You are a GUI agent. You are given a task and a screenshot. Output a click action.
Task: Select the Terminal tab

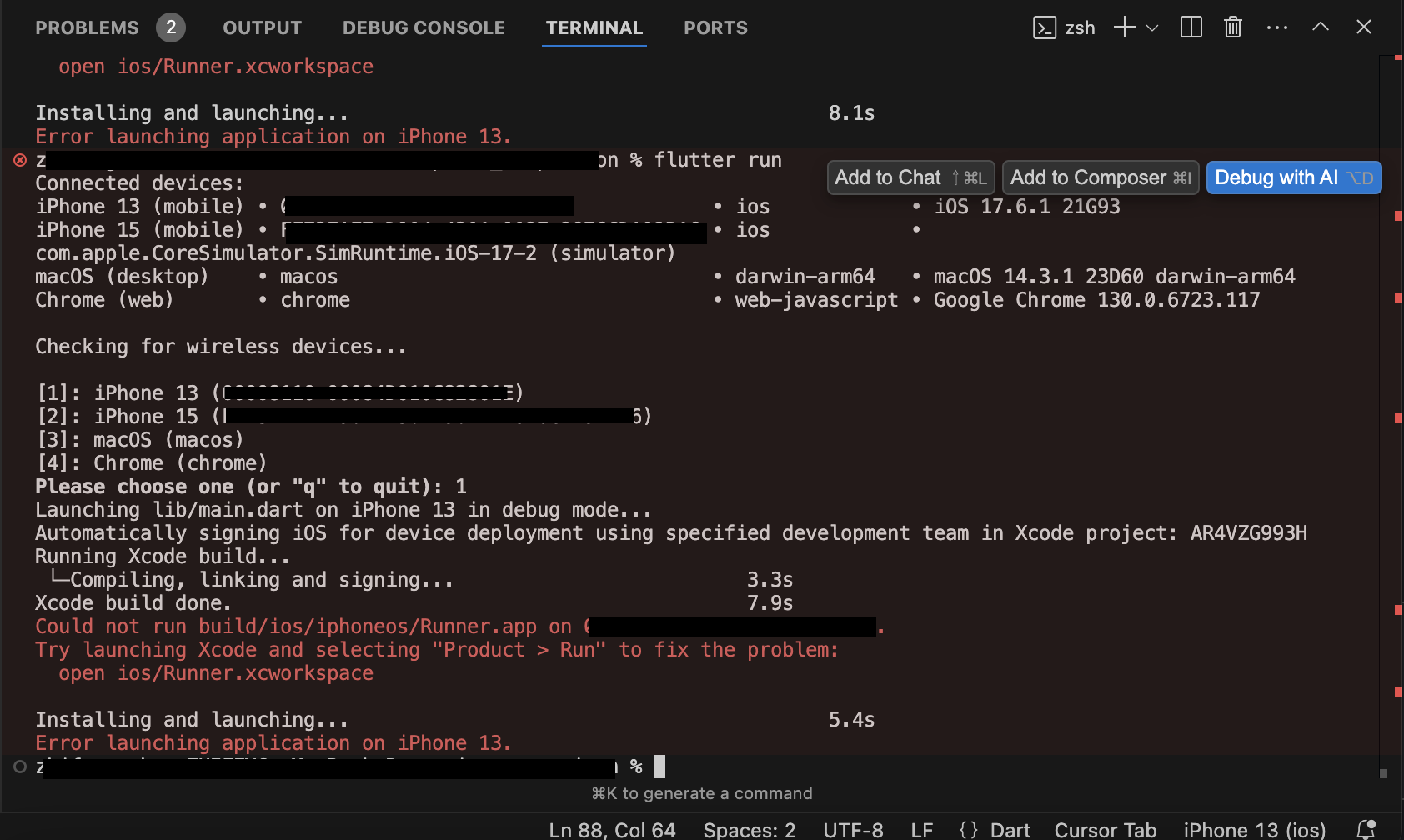pos(594,27)
